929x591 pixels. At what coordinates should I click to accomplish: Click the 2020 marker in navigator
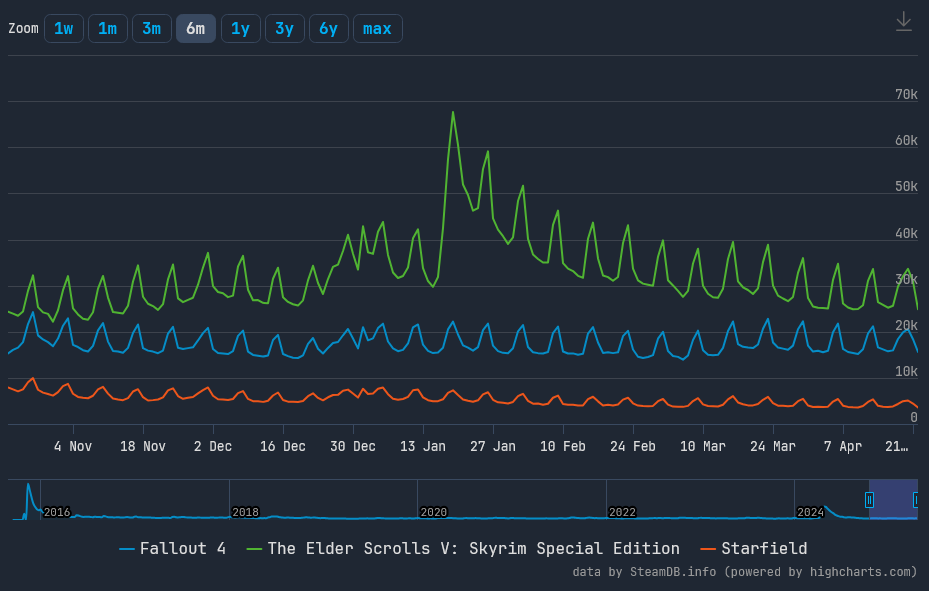434,512
